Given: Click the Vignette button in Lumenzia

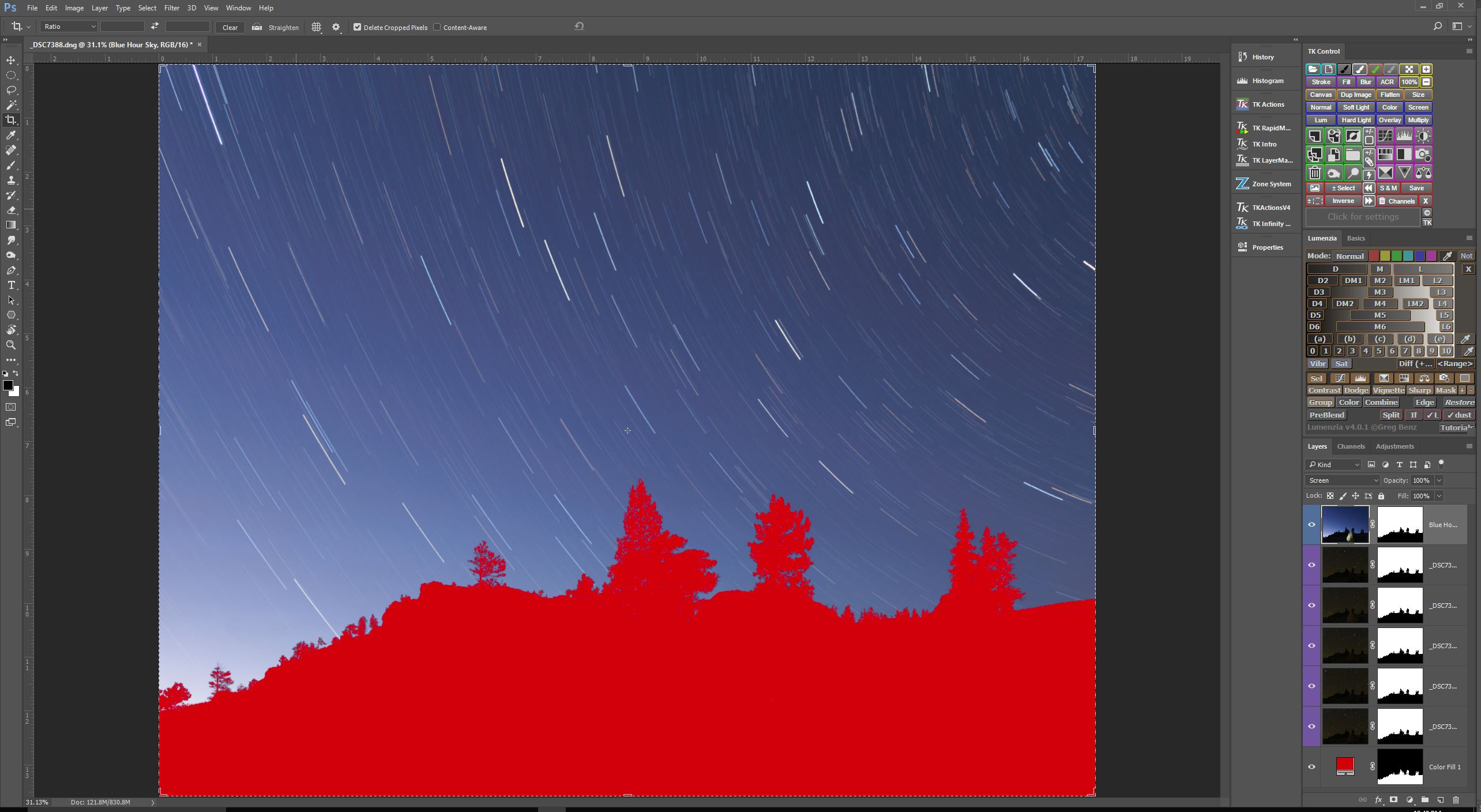Looking at the screenshot, I should (1388, 390).
